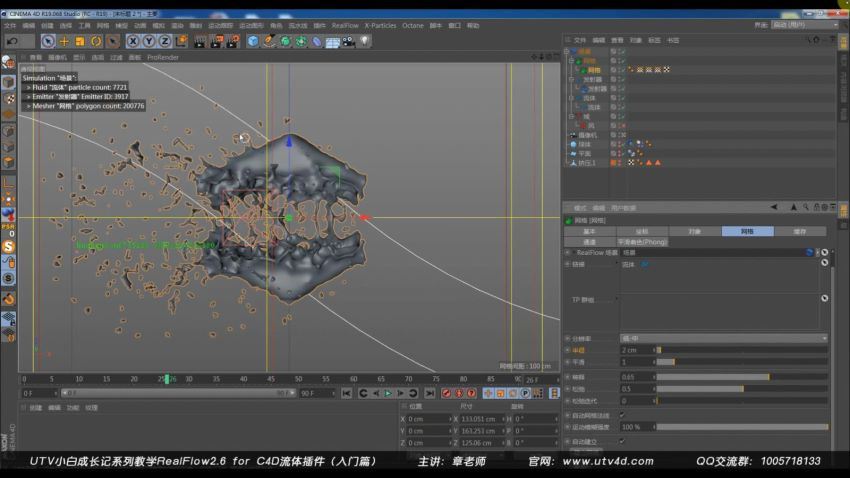Toggle Y axis lock

[149, 41]
